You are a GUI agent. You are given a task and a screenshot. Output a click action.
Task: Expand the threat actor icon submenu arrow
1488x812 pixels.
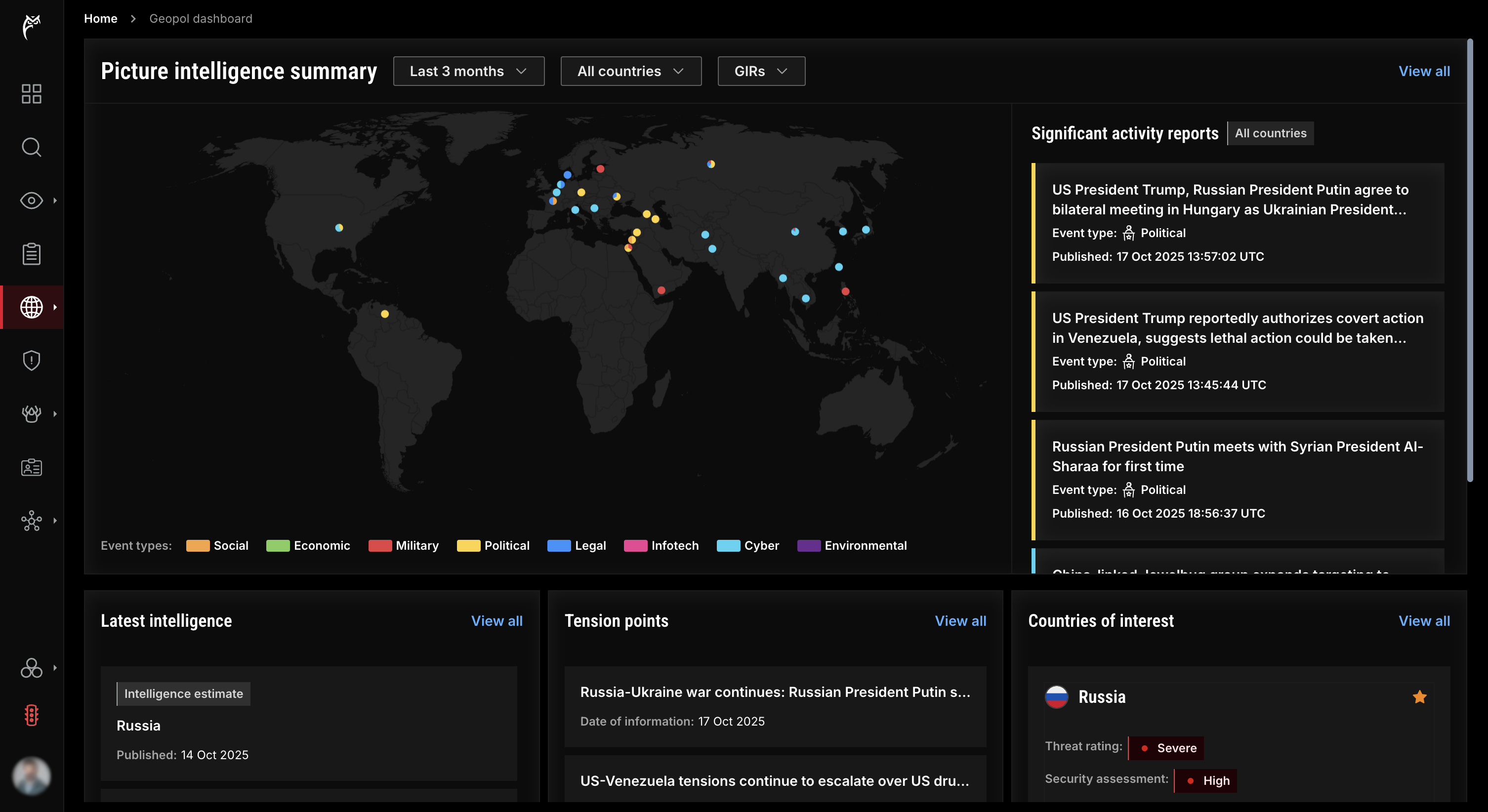click(55, 413)
